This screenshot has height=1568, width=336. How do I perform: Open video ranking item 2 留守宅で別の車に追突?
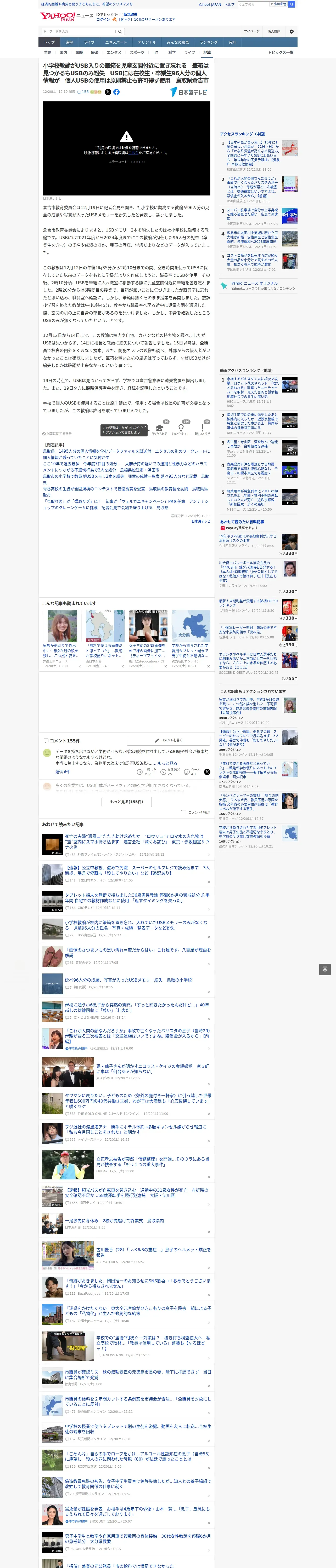click(259, 424)
